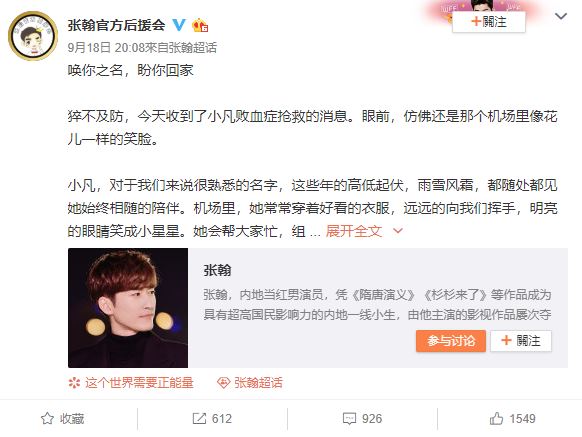Open the post options chevron menu
This screenshot has width=582, height=437.
click(x=560, y=16)
